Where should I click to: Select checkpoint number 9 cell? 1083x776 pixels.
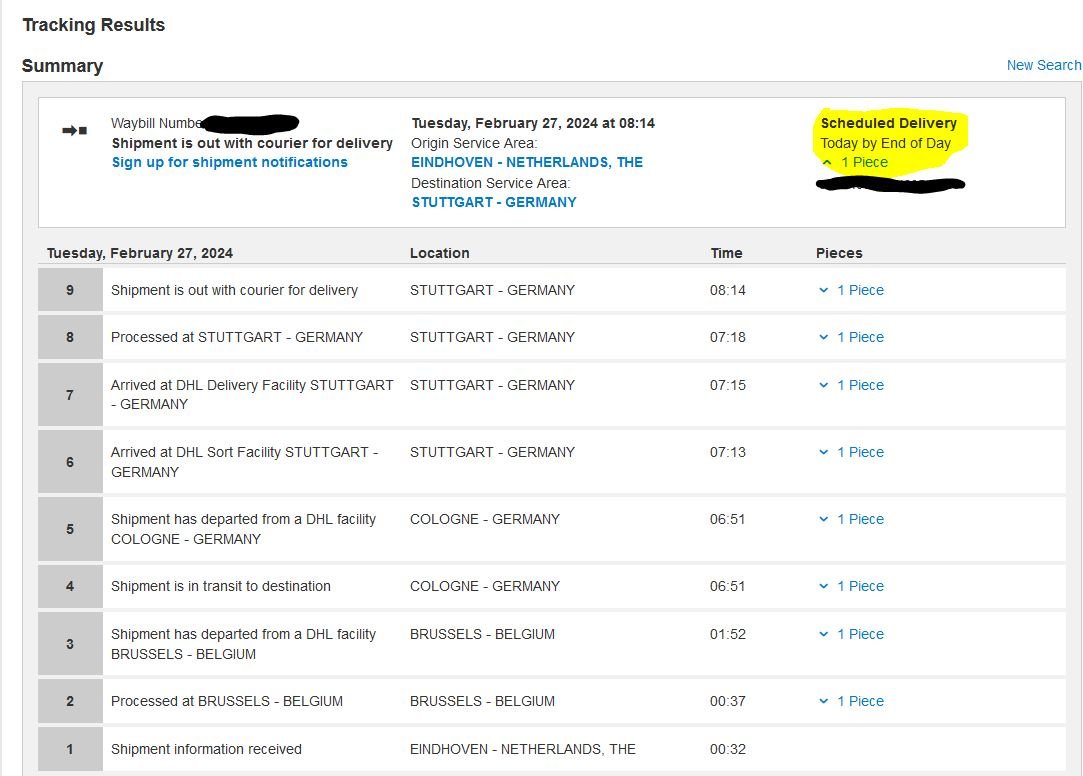click(x=70, y=290)
